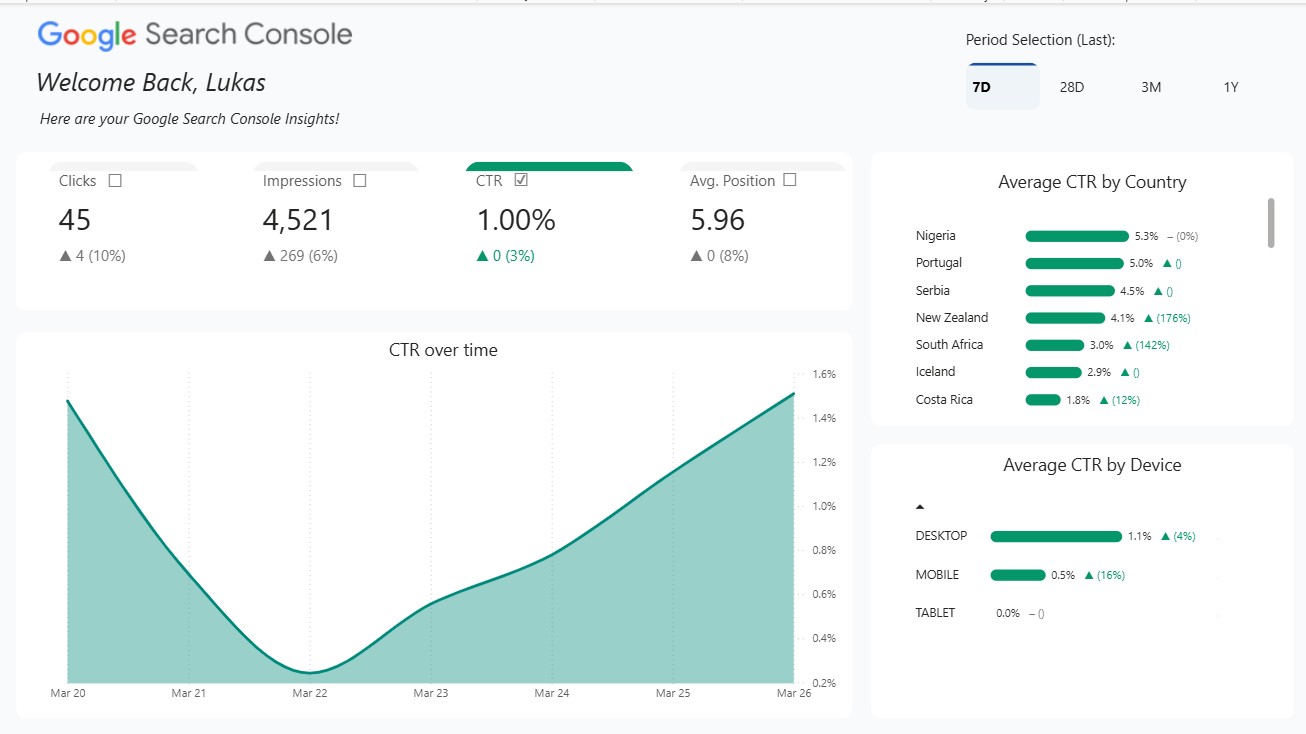Enable the Clicks metric checkbox
Screen dimensions: 1306x734
[x=114, y=181]
